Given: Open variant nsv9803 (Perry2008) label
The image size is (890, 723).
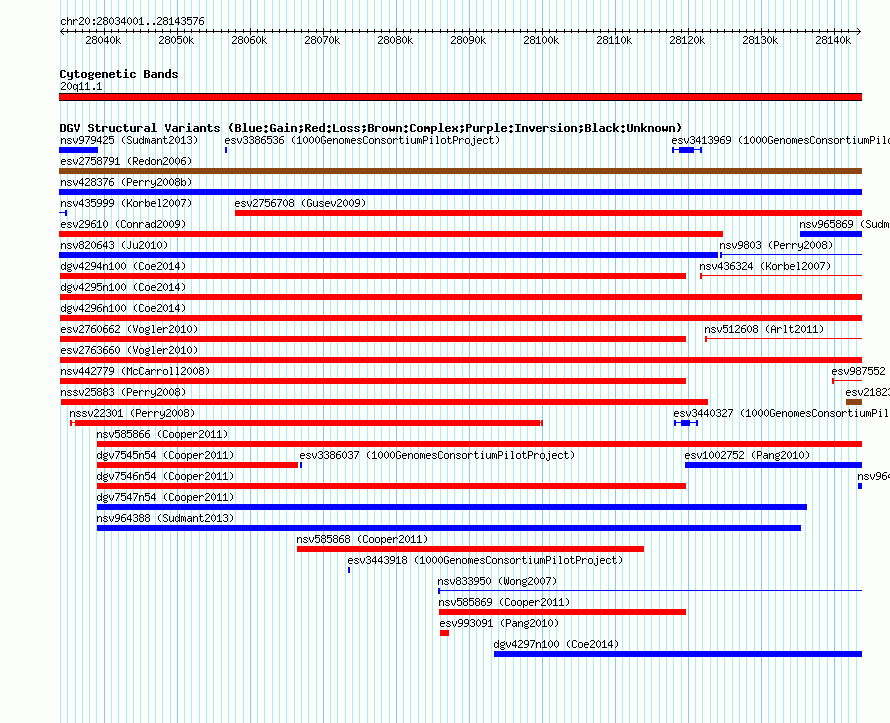Looking at the screenshot, I should coord(776,245).
